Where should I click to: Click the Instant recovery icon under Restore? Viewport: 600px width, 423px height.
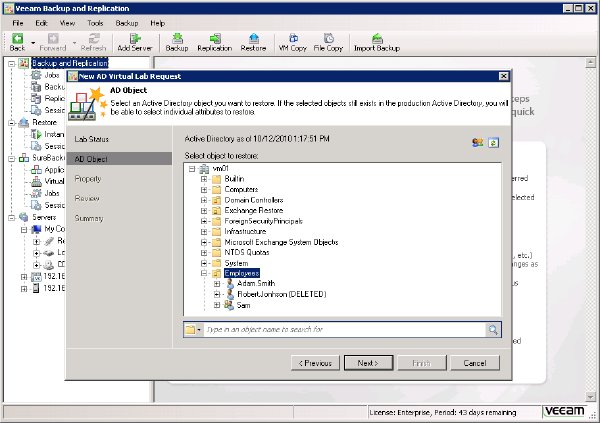(36, 134)
